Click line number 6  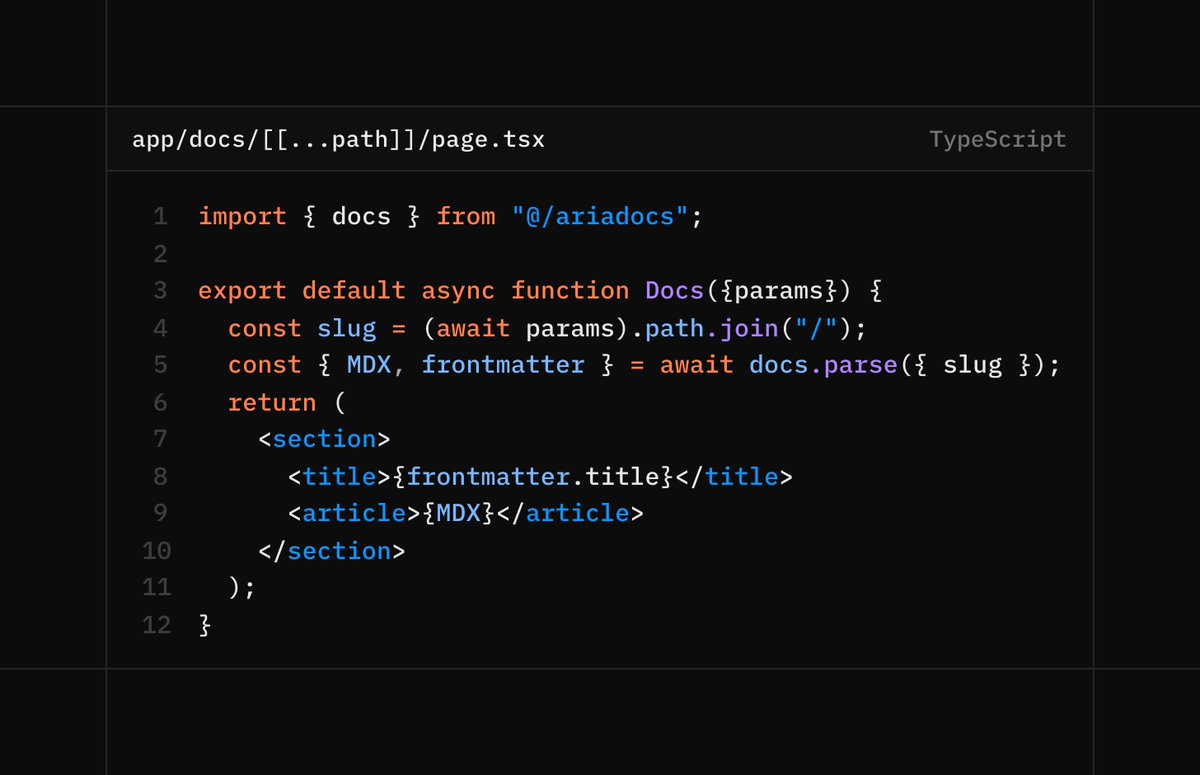pyautogui.click(x=160, y=402)
